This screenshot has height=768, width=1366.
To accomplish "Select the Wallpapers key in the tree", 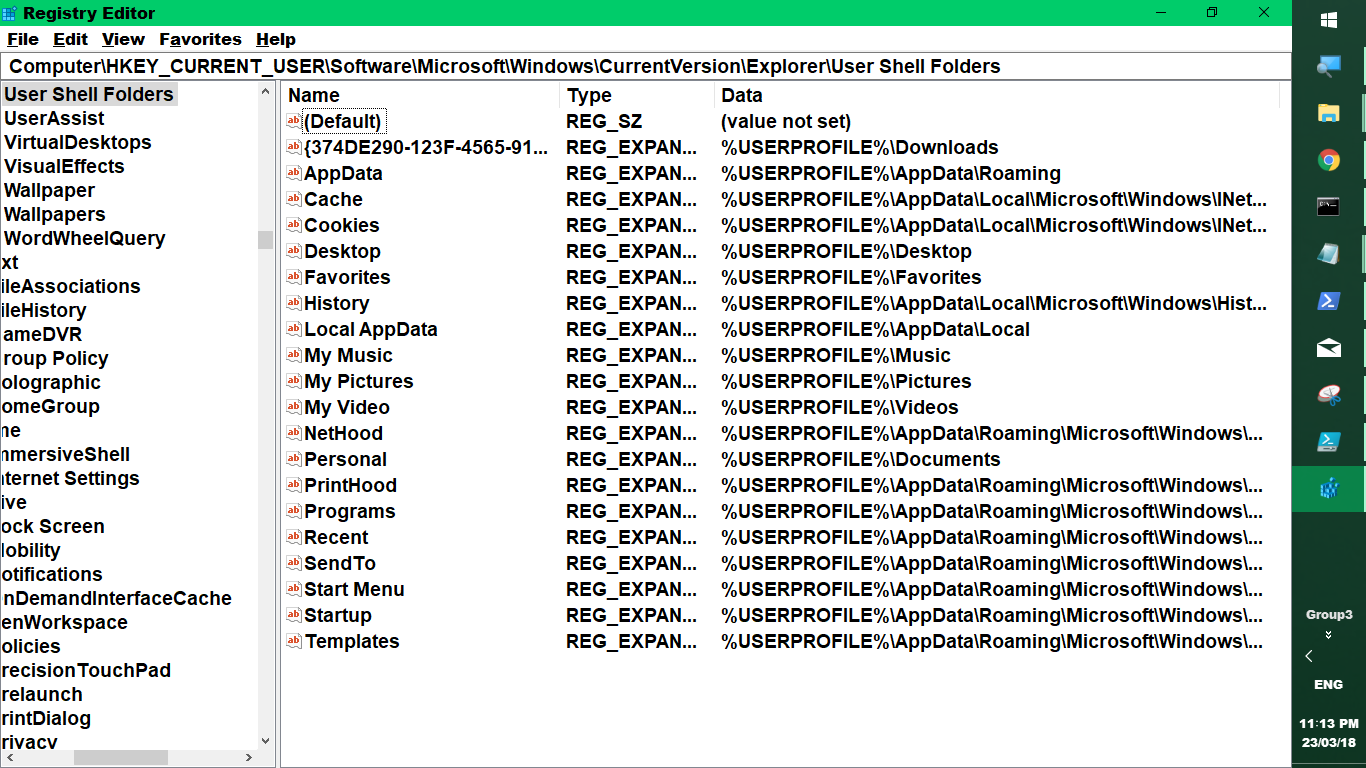I will click(54, 214).
